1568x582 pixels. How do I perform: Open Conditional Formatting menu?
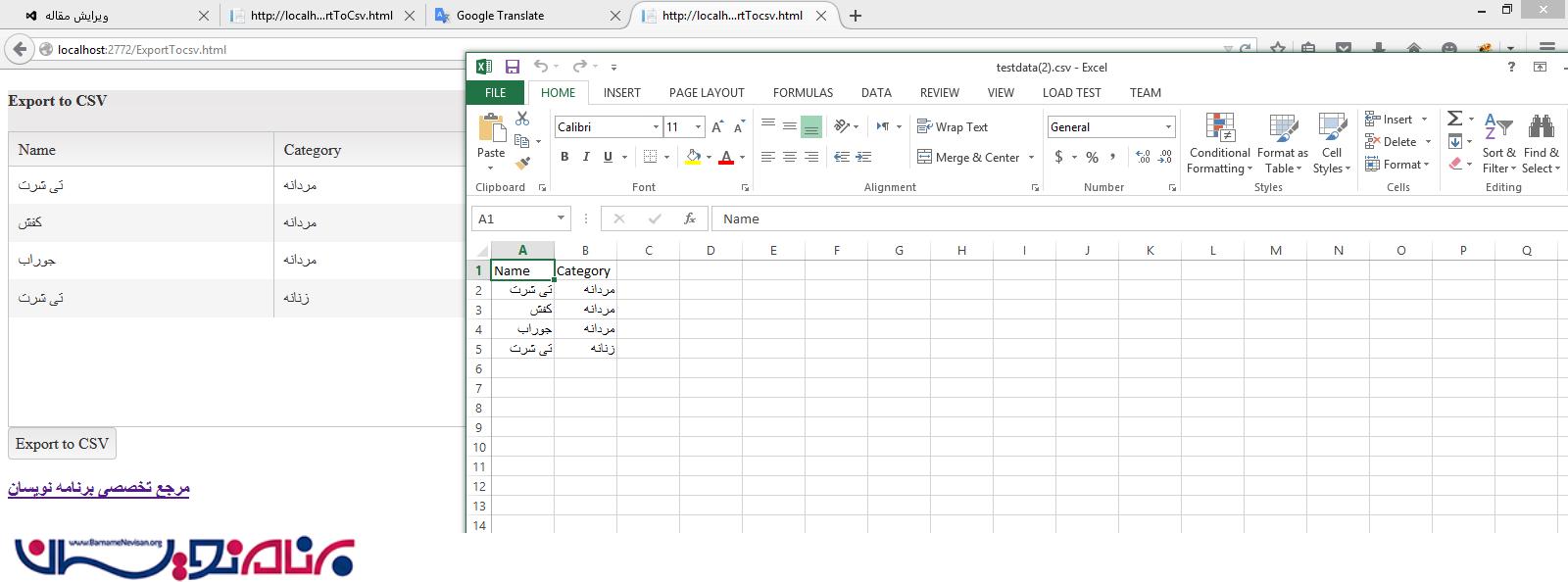[x=1219, y=143]
